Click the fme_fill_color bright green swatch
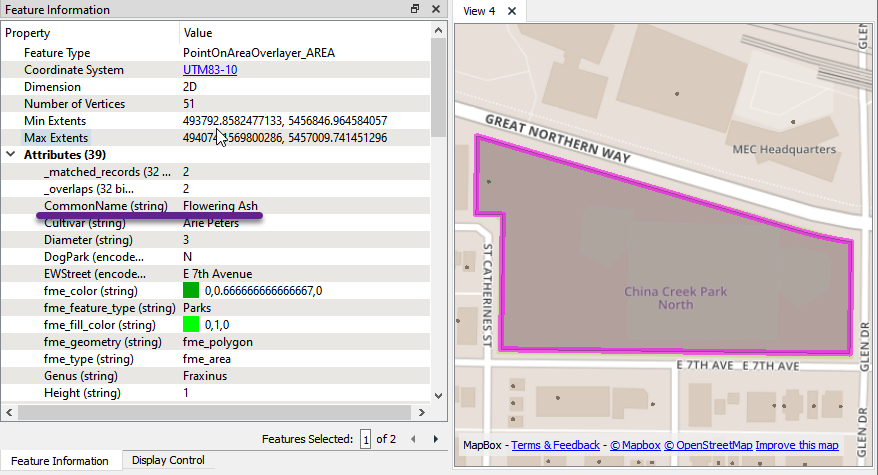Viewport: 878px width, 475px height. coord(191,325)
